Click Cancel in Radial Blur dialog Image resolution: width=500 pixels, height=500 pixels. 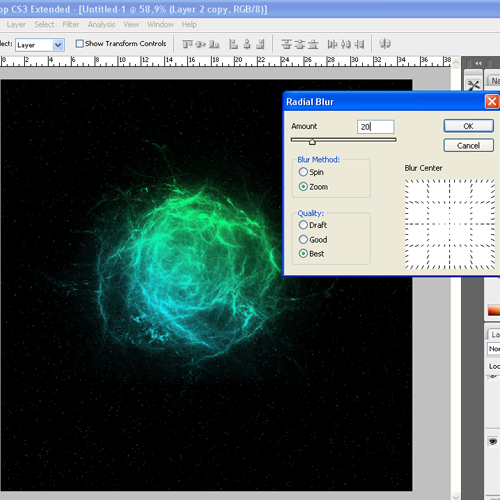coord(468,146)
